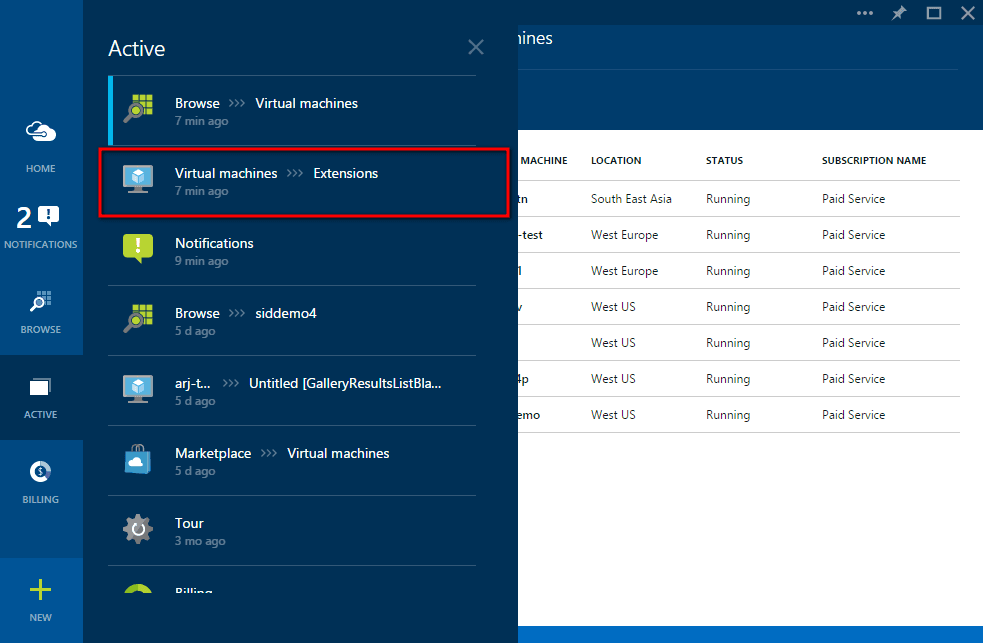Open Browse > Virtual machines journey
The width and height of the screenshot is (983, 643).
click(292, 111)
